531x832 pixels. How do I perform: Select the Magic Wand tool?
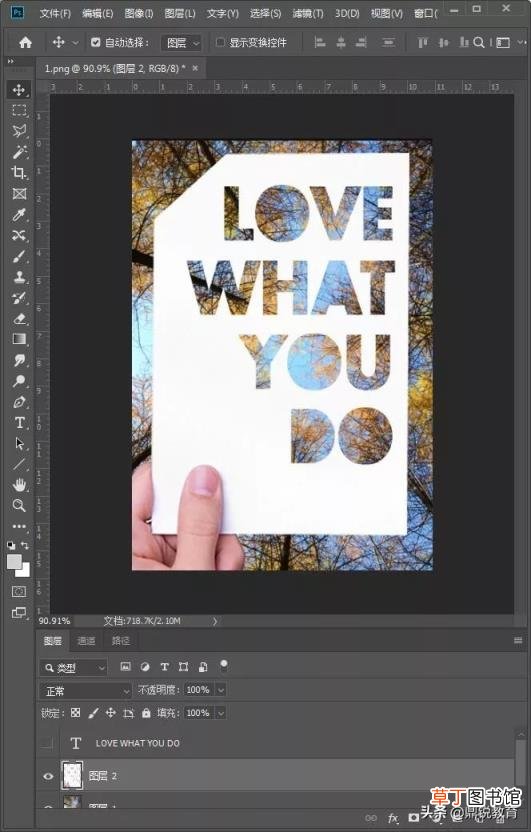[19, 152]
